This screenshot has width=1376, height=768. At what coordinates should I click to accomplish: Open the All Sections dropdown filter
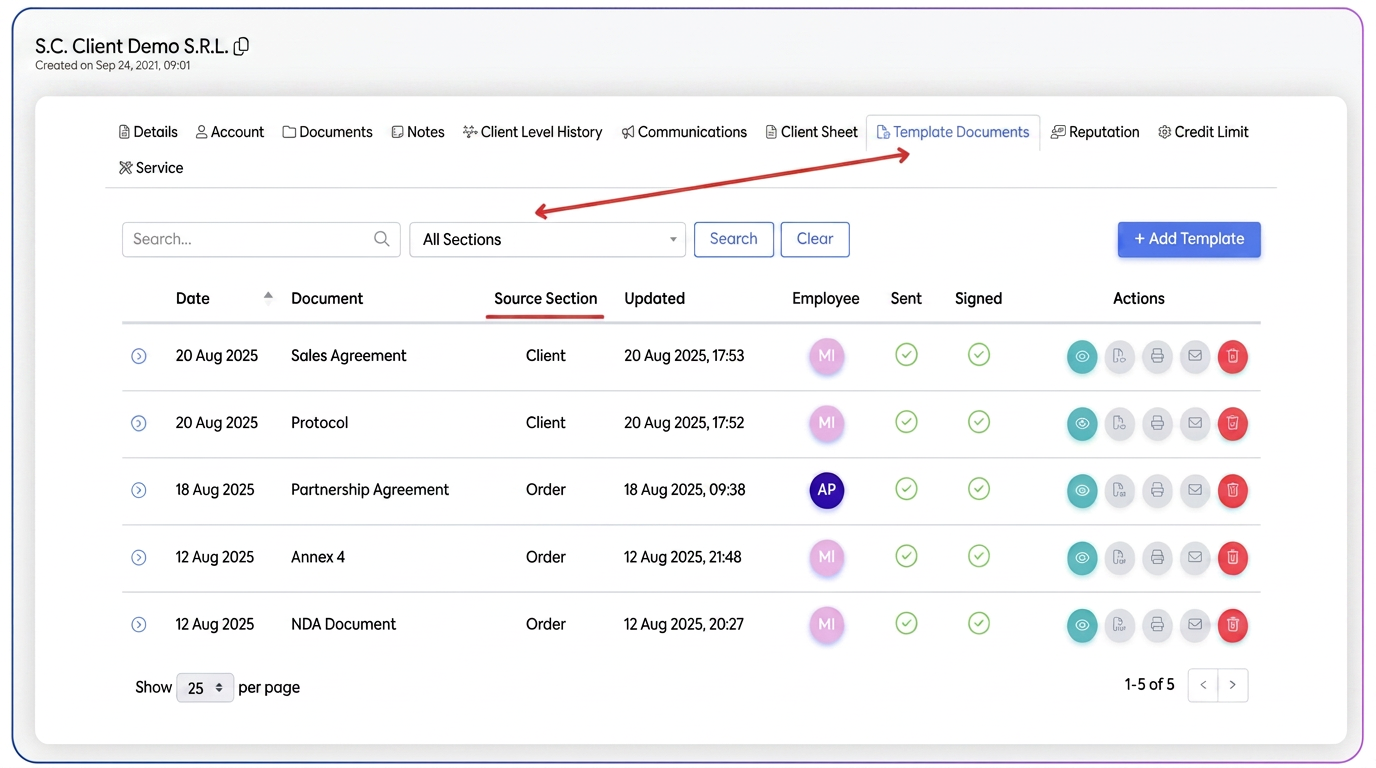(x=548, y=239)
